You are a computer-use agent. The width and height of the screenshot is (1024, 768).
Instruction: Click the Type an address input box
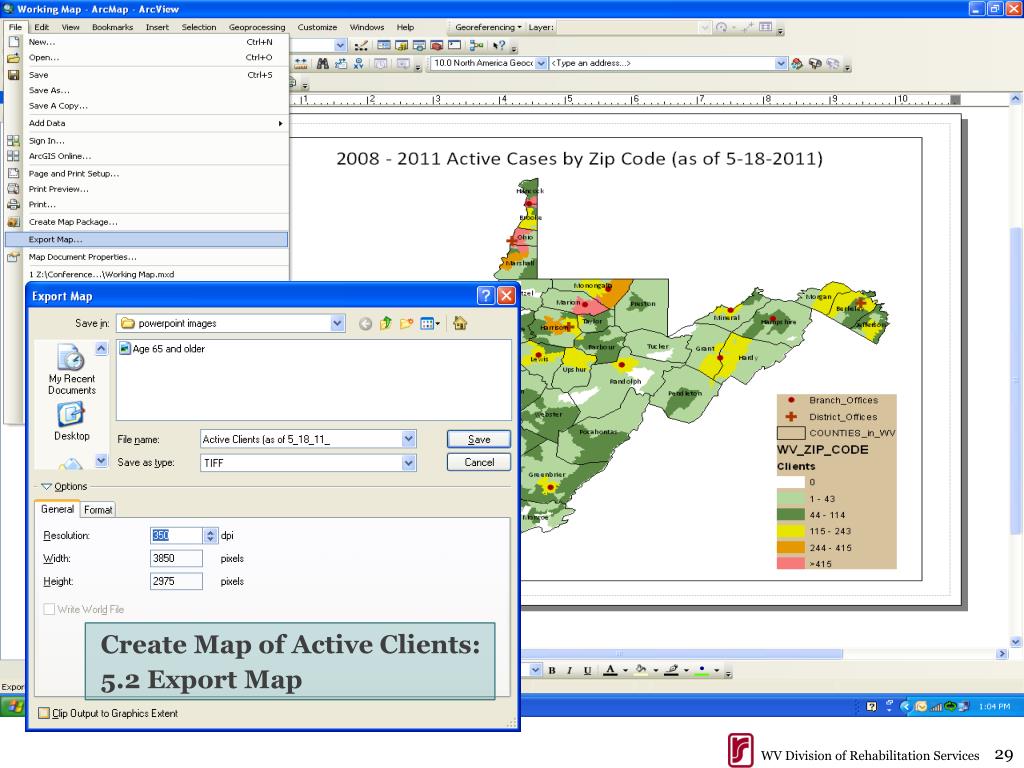(662, 63)
